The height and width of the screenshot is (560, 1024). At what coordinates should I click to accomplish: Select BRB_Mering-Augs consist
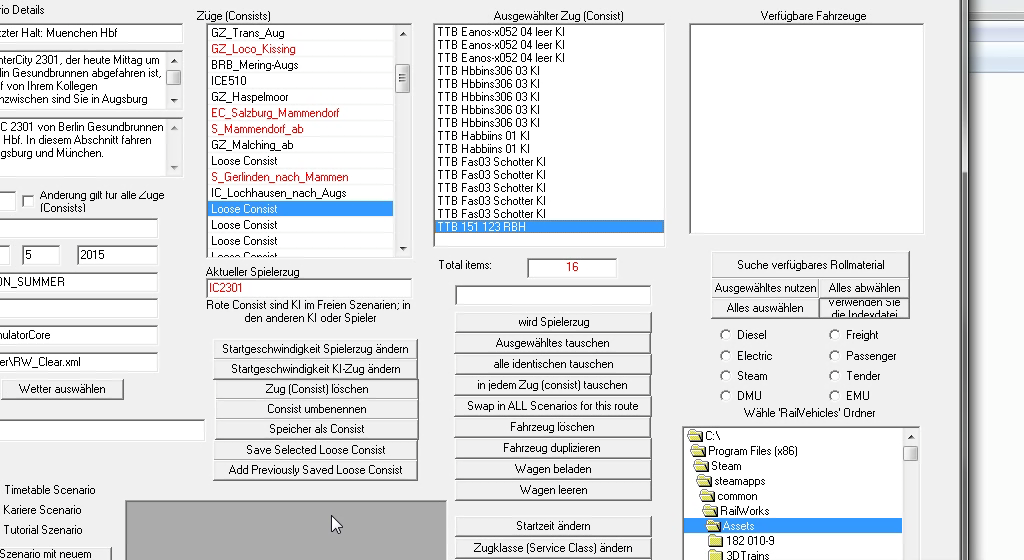301,65
